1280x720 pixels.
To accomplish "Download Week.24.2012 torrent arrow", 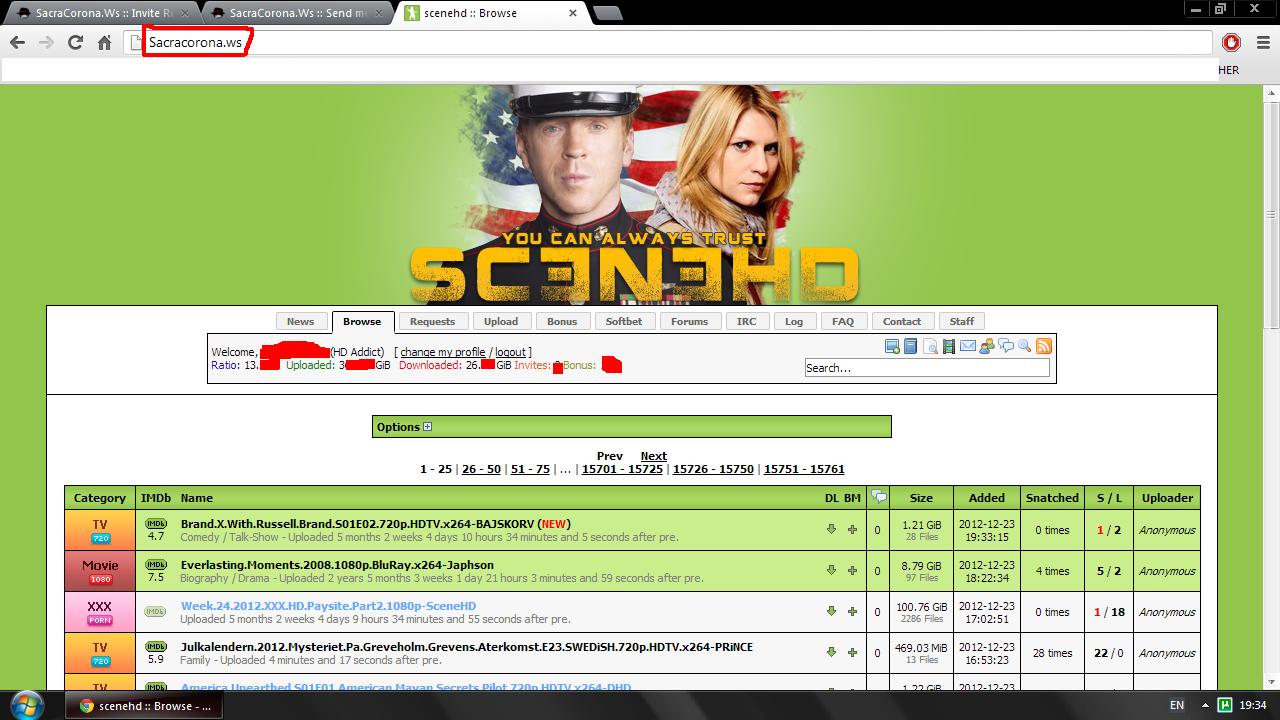I will point(831,611).
